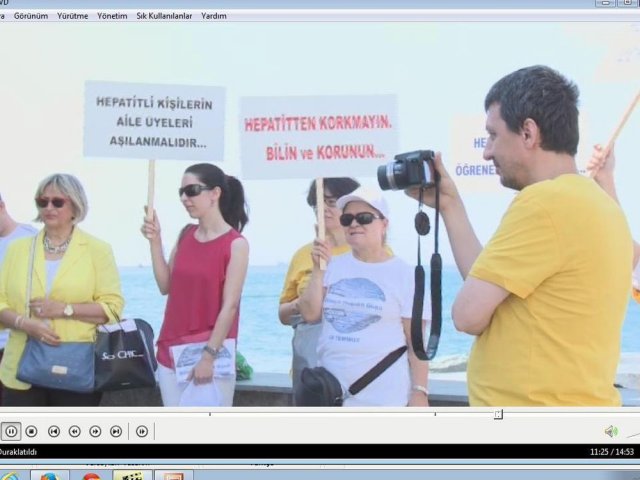Click the media player taskbar icon

coord(131,475)
